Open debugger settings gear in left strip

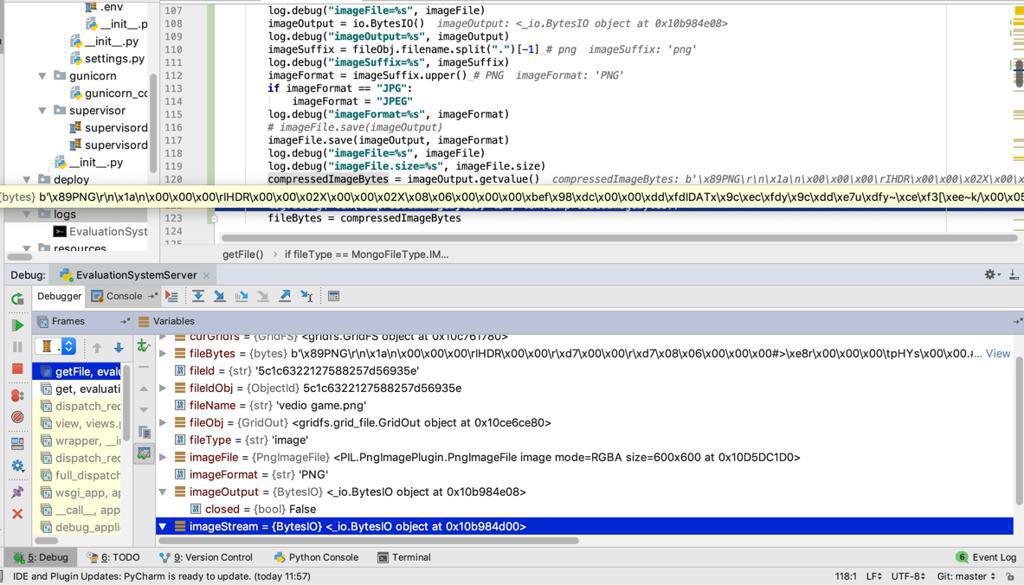point(18,466)
